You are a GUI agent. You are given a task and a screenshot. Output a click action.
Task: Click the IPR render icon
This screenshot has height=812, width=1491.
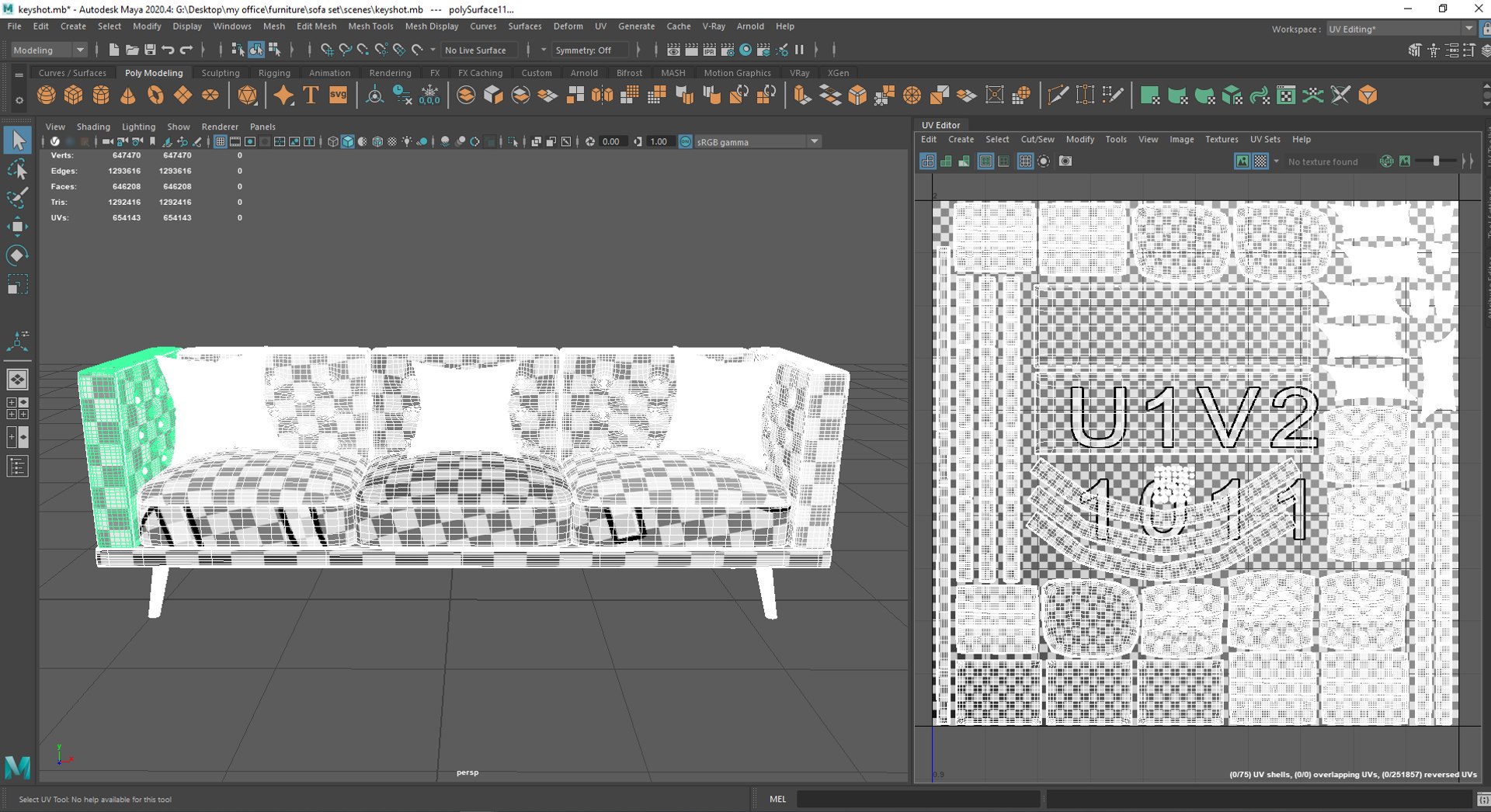pos(710,50)
